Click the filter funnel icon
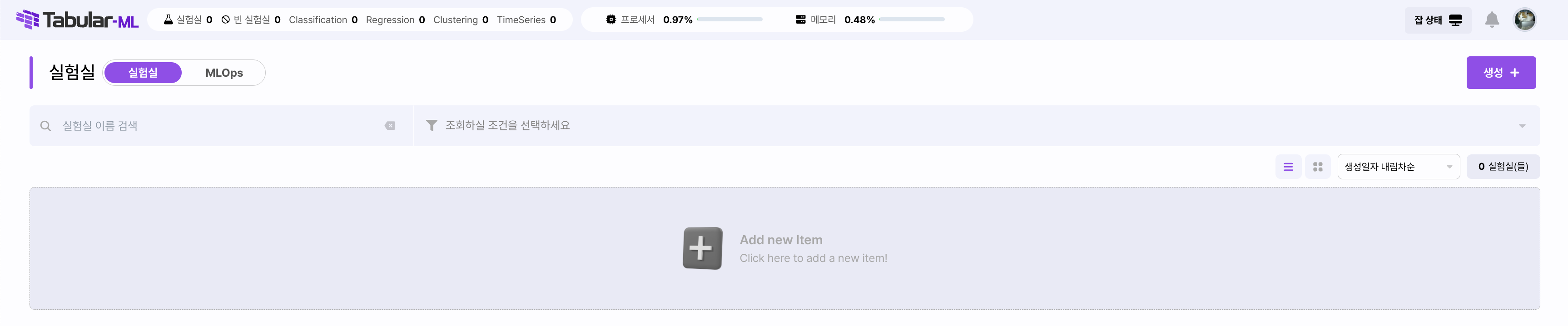Image resolution: width=1568 pixels, height=326 pixels. pos(431,125)
